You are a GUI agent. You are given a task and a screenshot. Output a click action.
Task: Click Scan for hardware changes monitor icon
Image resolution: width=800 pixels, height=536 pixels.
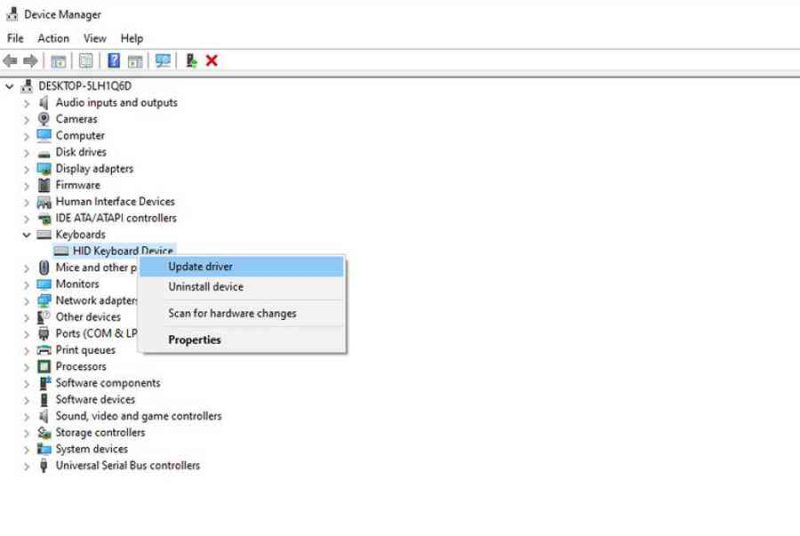[x=163, y=61]
